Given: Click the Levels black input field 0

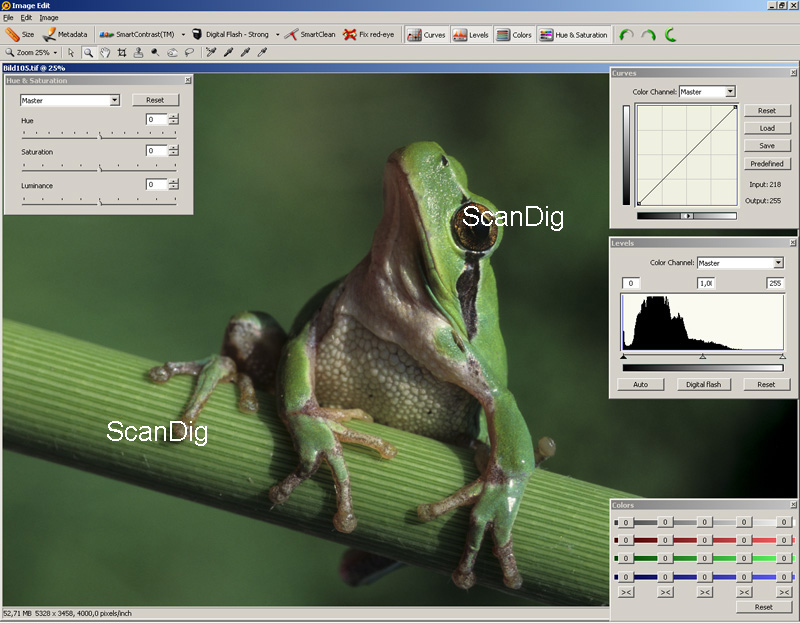Looking at the screenshot, I should [x=631, y=283].
